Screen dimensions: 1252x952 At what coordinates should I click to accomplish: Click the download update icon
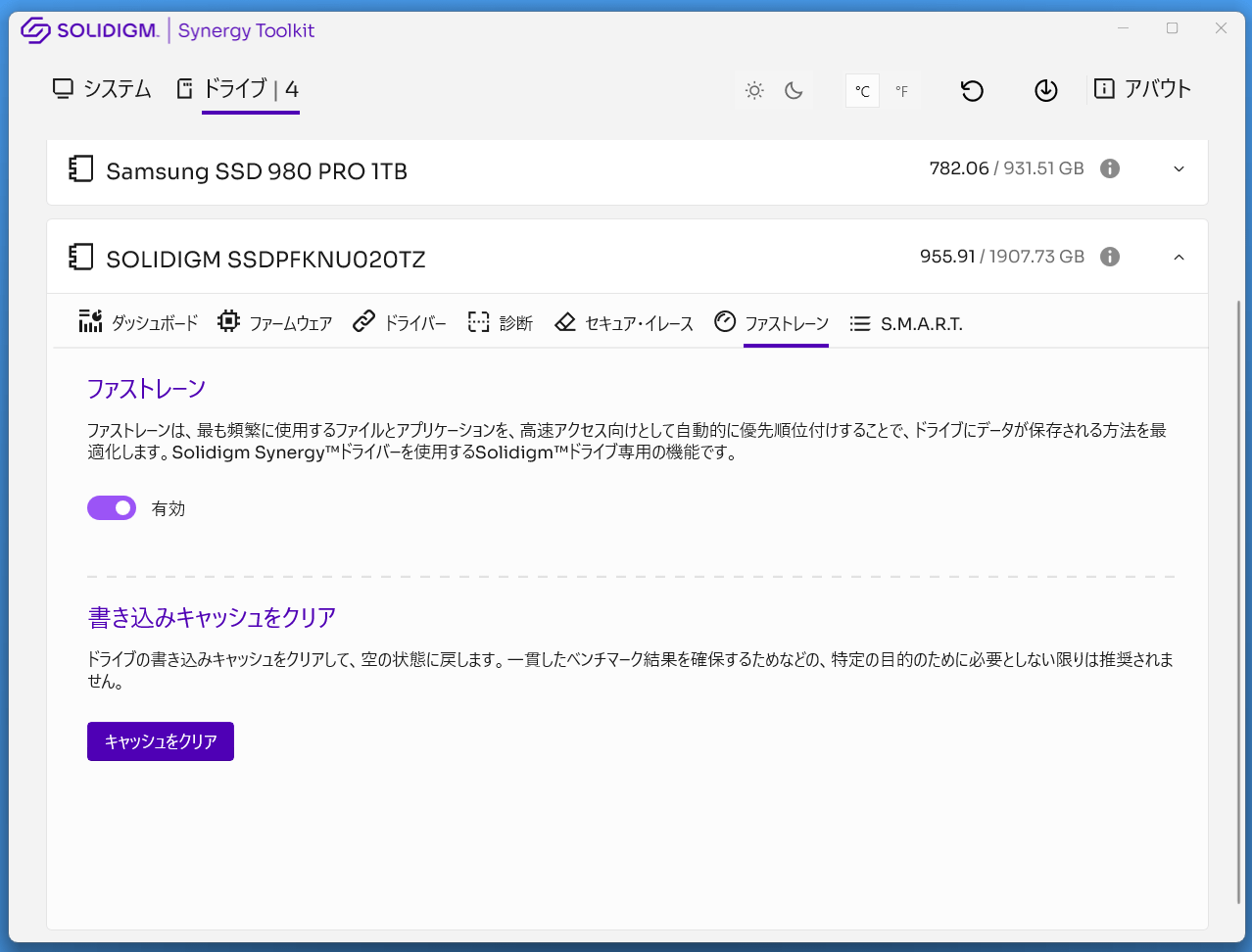click(1046, 91)
